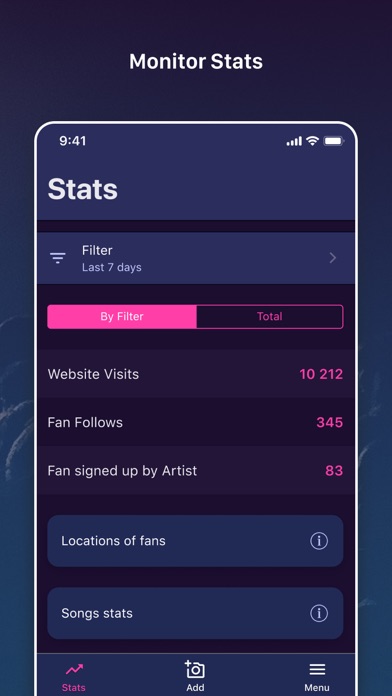Tap the Add camera icon
392x696 pixels.
tap(195, 669)
